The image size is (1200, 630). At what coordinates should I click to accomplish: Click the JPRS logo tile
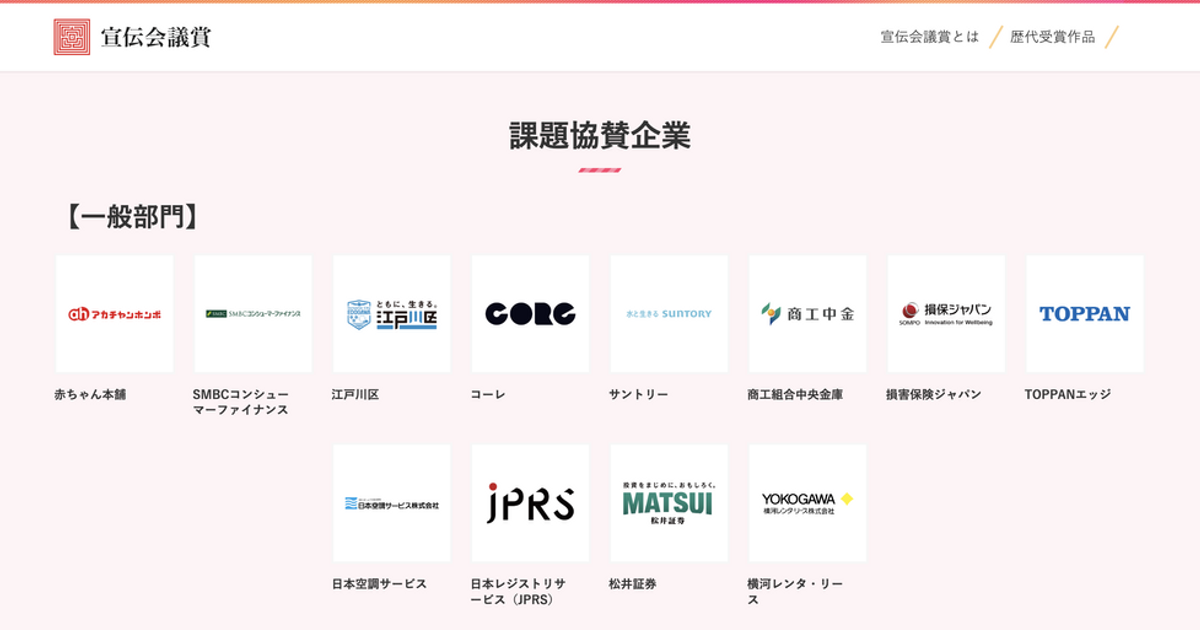click(530, 503)
